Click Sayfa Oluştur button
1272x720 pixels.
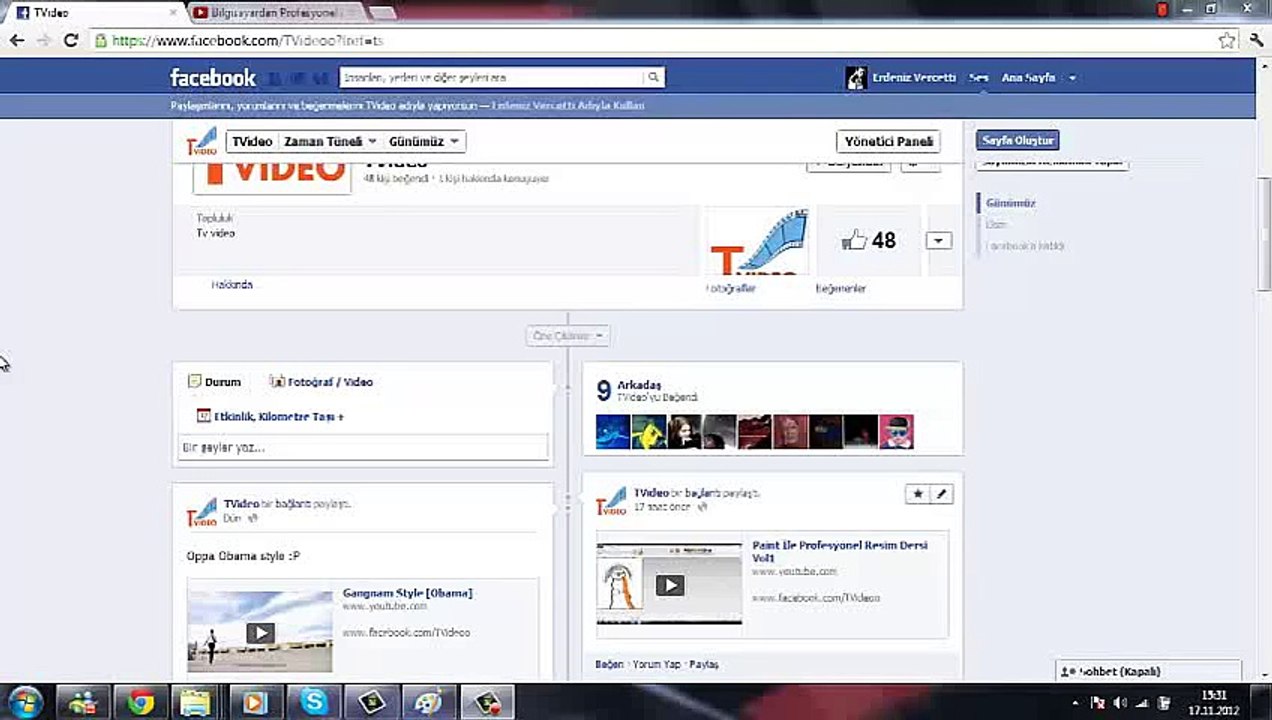tap(1017, 141)
